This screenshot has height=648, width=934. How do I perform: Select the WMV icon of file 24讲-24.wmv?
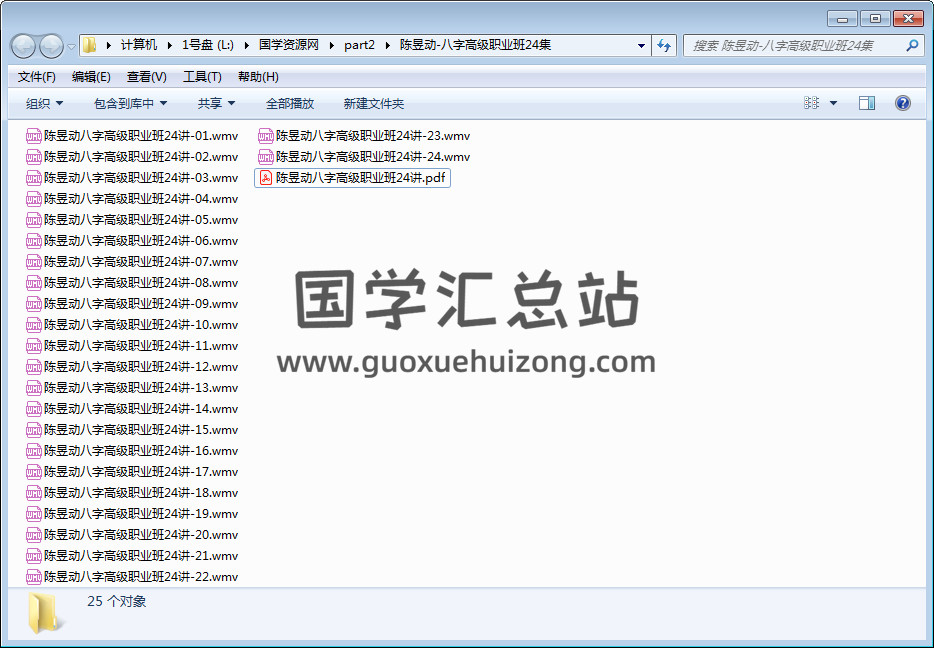pyautogui.click(x=266, y=157)
